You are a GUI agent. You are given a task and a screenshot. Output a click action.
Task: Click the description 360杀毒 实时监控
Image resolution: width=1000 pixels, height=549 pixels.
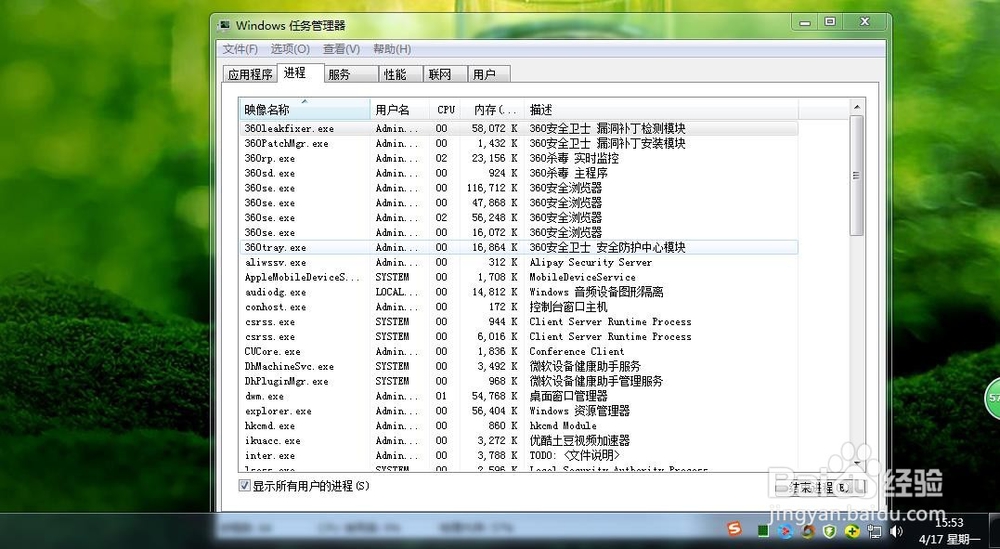(x=574, y=158)
